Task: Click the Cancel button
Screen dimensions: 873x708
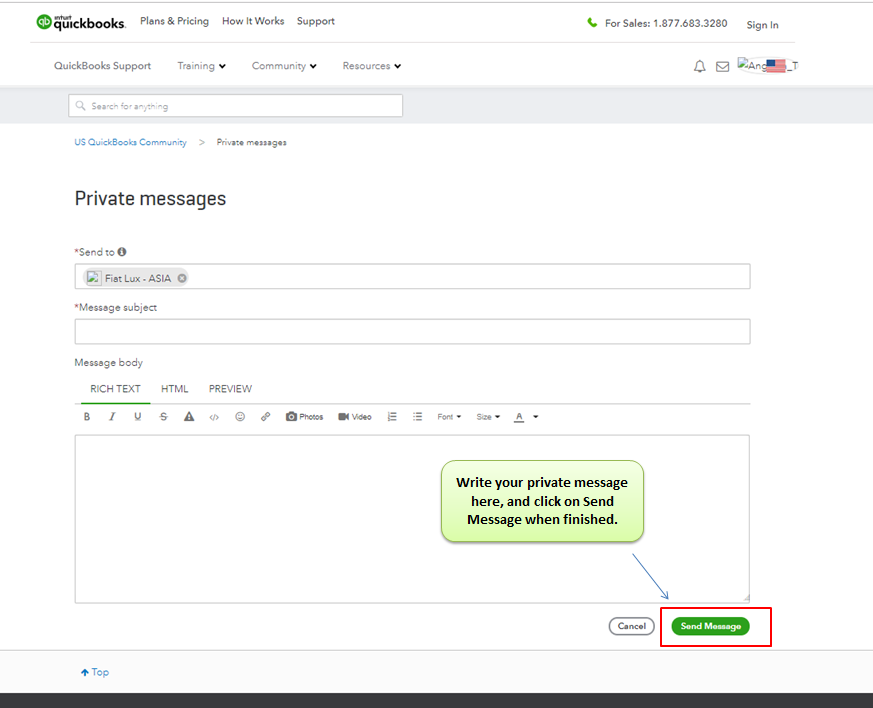Action: click(x=631, y=626)
